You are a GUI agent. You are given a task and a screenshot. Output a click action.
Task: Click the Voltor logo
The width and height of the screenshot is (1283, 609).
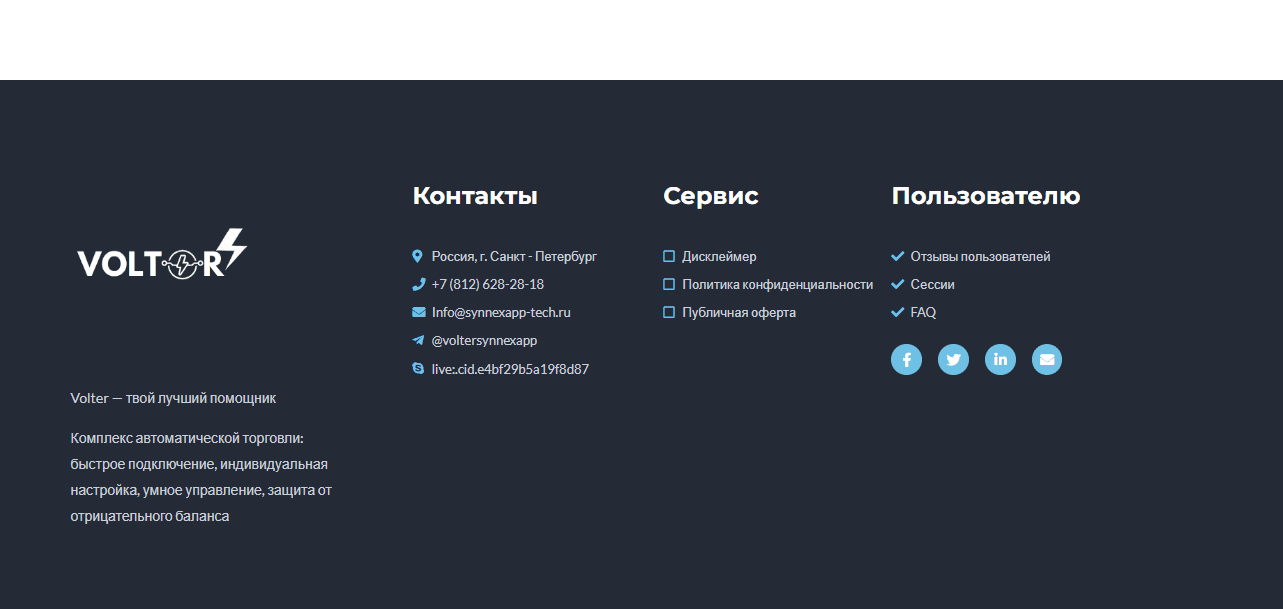pos(162,255)
